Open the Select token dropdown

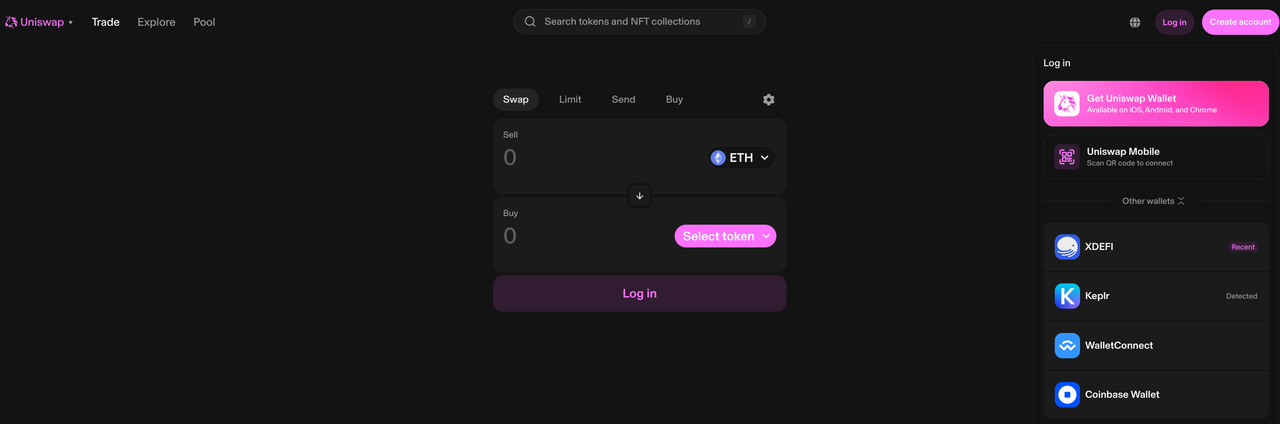tap(725, 236)
